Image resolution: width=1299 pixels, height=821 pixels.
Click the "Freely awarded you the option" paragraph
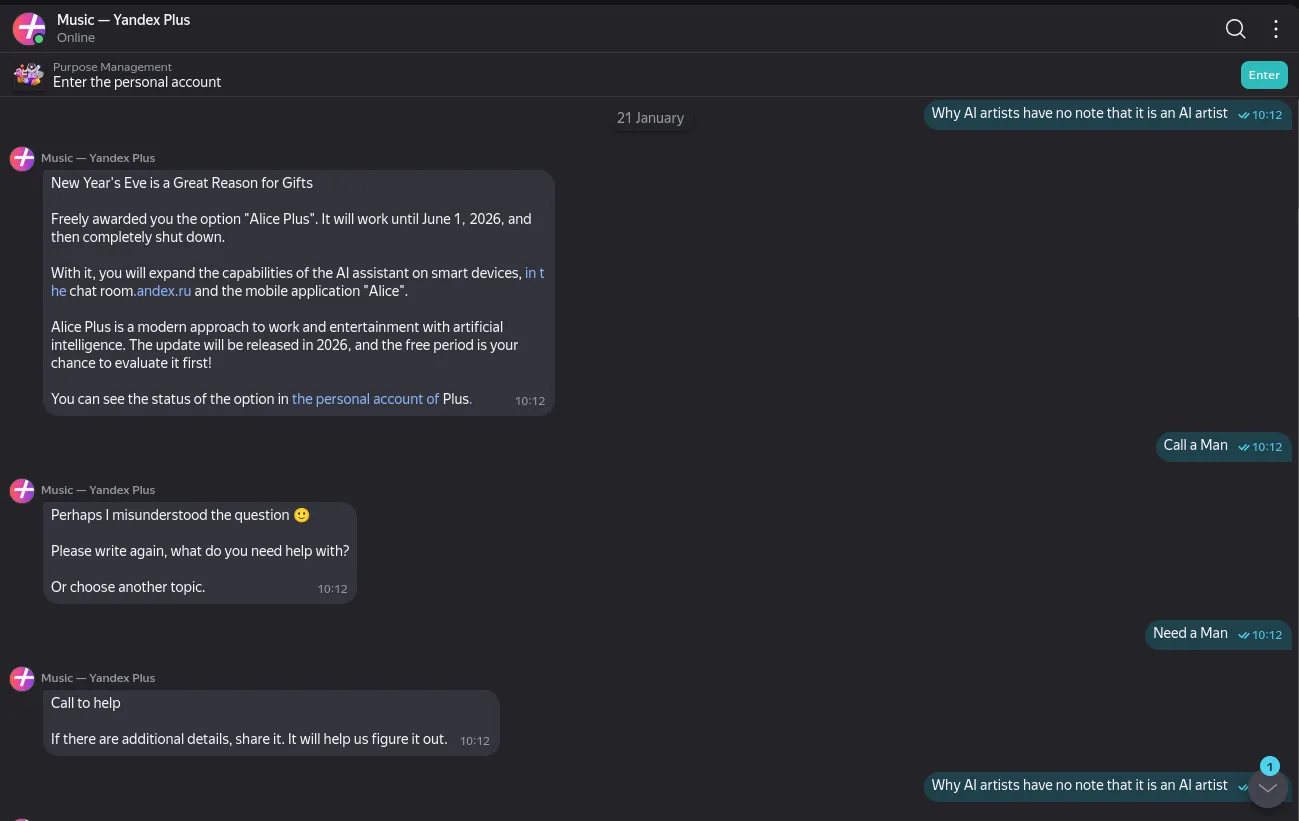point(291,228)
